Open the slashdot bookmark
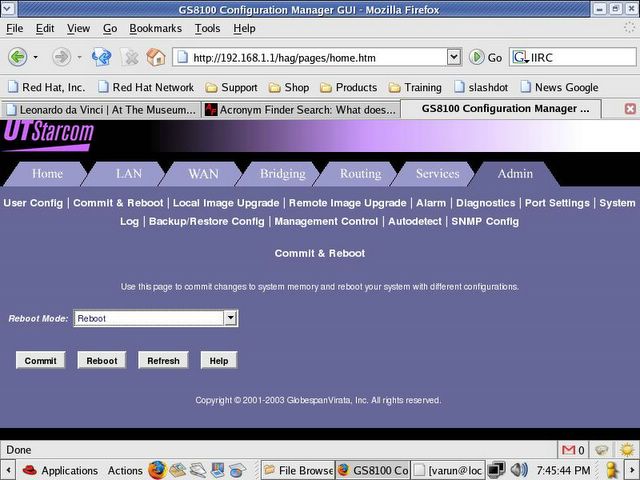This screenshot has width=640, height=480. tap(481, 87)
